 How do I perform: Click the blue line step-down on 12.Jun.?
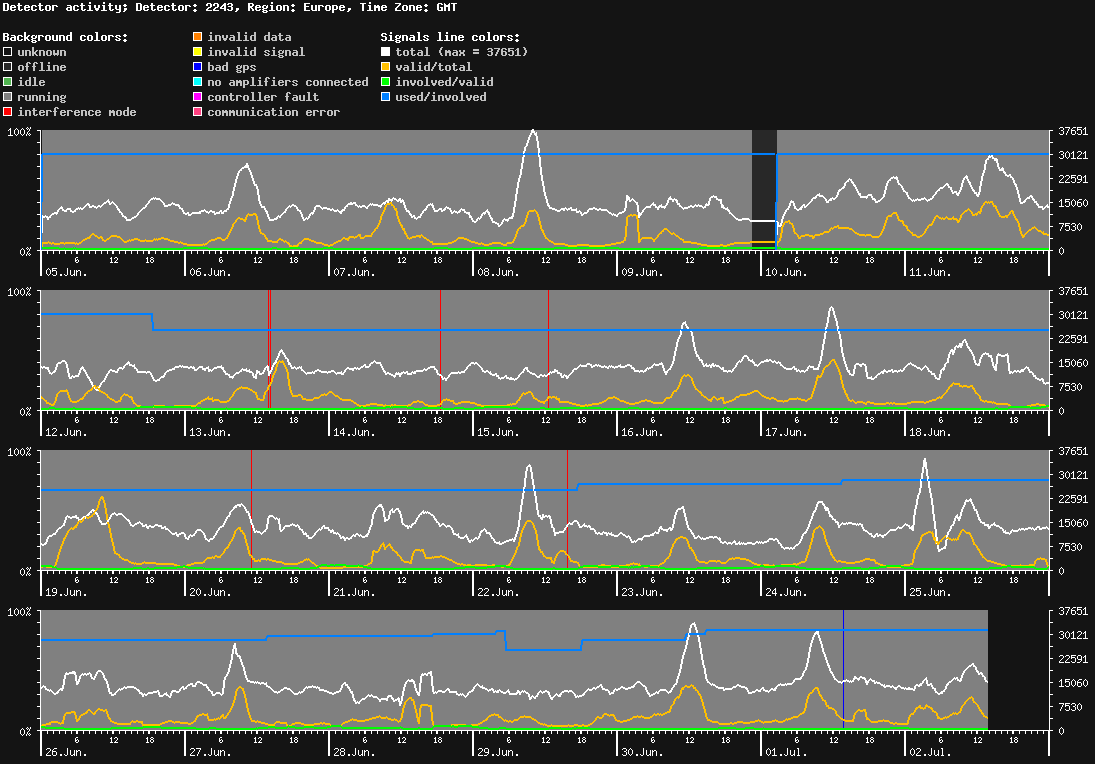153,322
